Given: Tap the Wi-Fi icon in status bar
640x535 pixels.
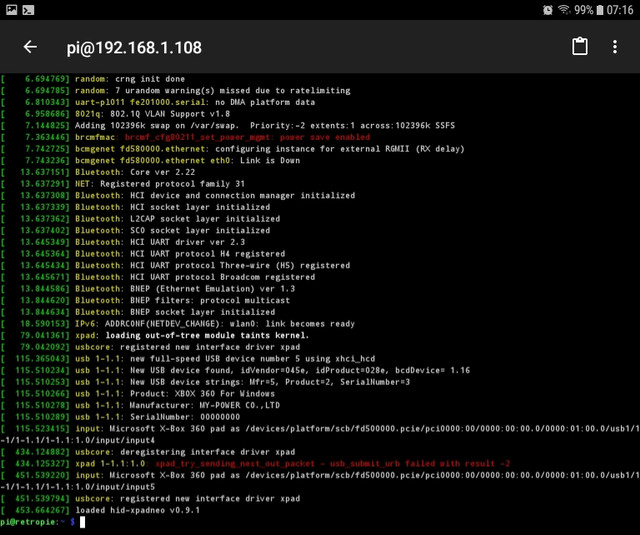Looking at the screenshot, I should (564, 9).
